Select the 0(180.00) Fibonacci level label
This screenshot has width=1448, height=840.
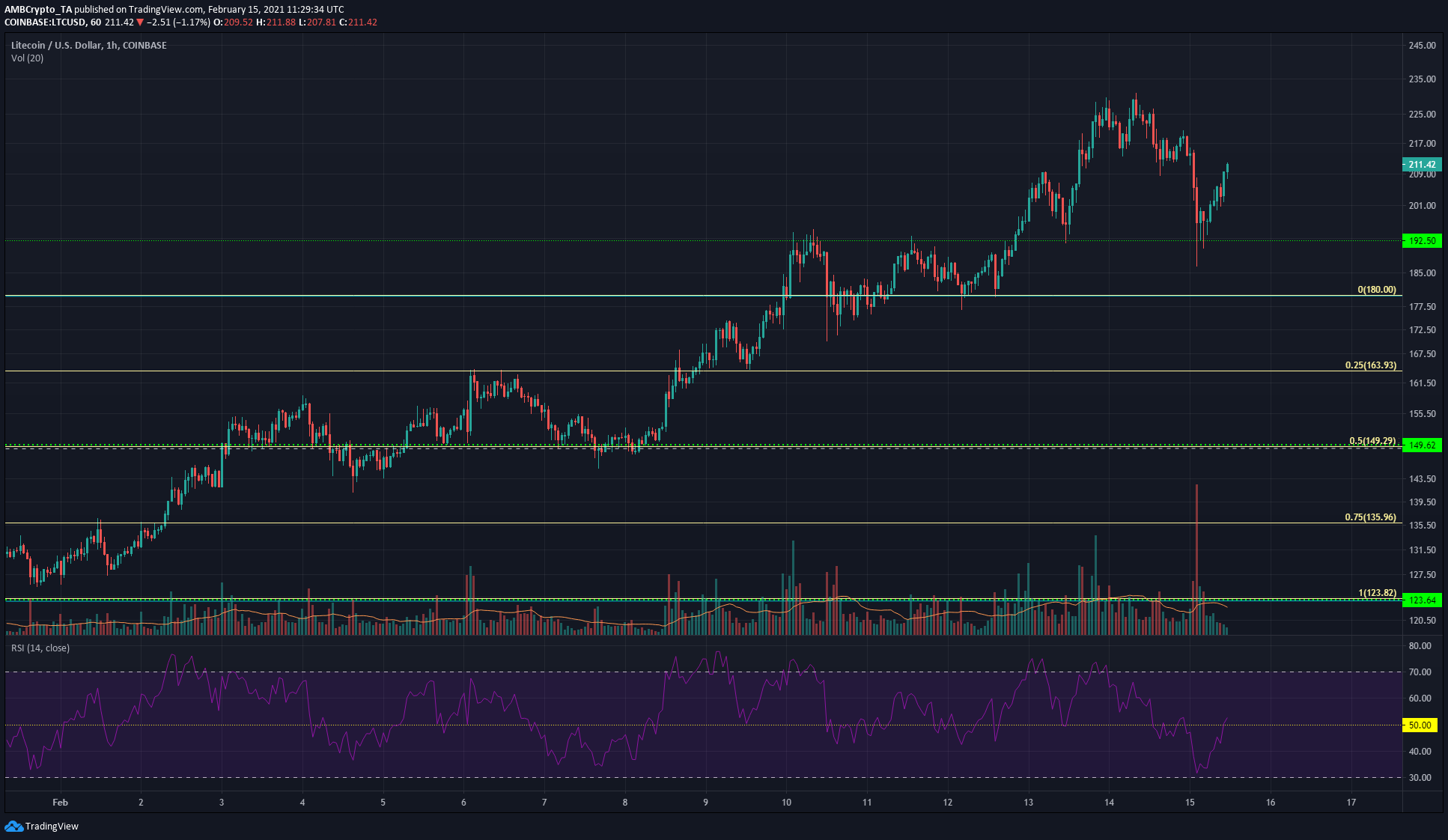pyautogui.click(x=1377, y=290)
